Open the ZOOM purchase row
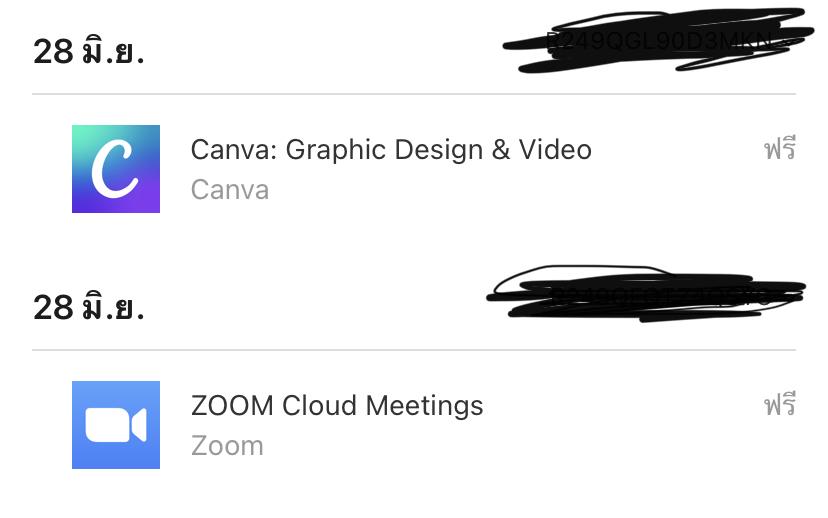The width and height of the screenshot is (828, 518). point(414,425)
